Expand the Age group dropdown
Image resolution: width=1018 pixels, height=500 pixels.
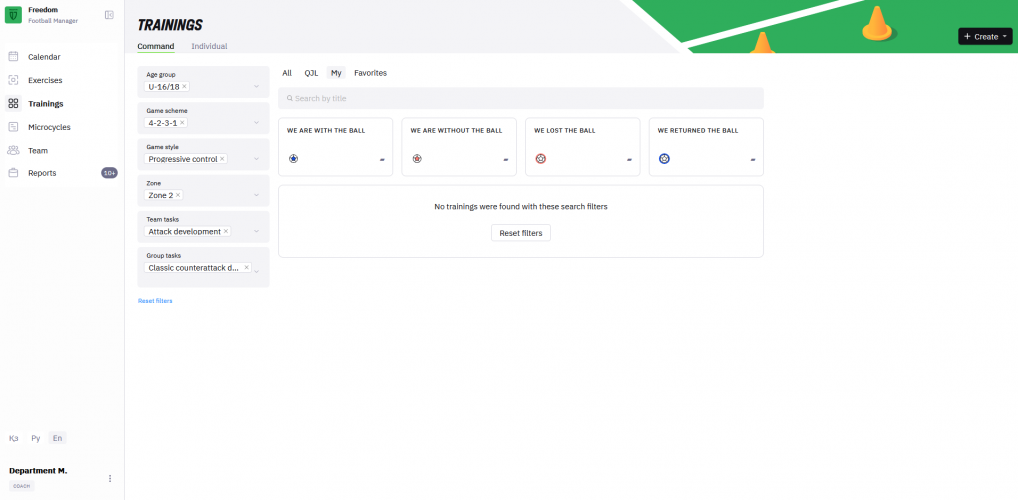tap(256, 86)
